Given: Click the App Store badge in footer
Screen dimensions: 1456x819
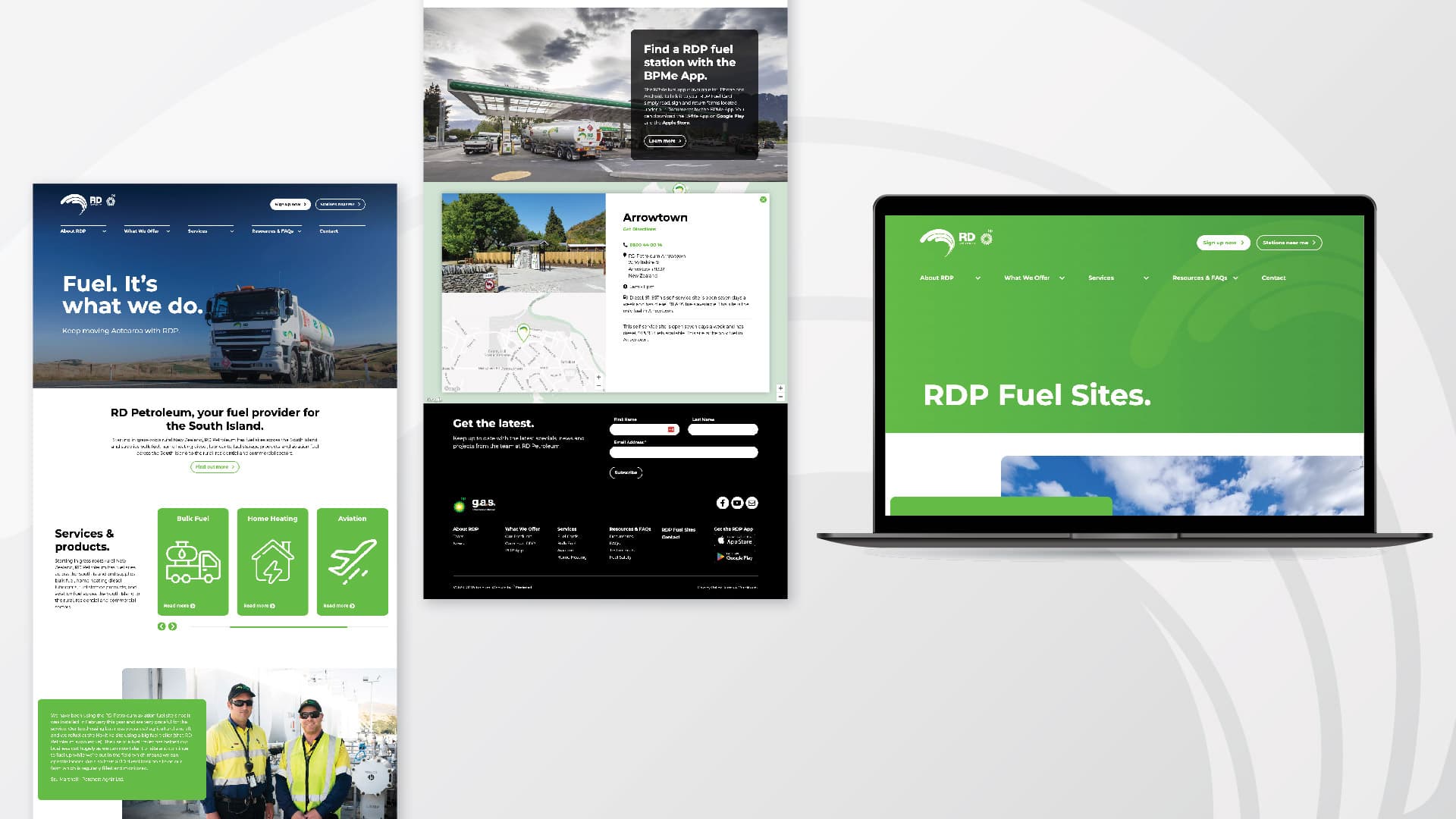Looking at the screenshot, I should (735, 541).
